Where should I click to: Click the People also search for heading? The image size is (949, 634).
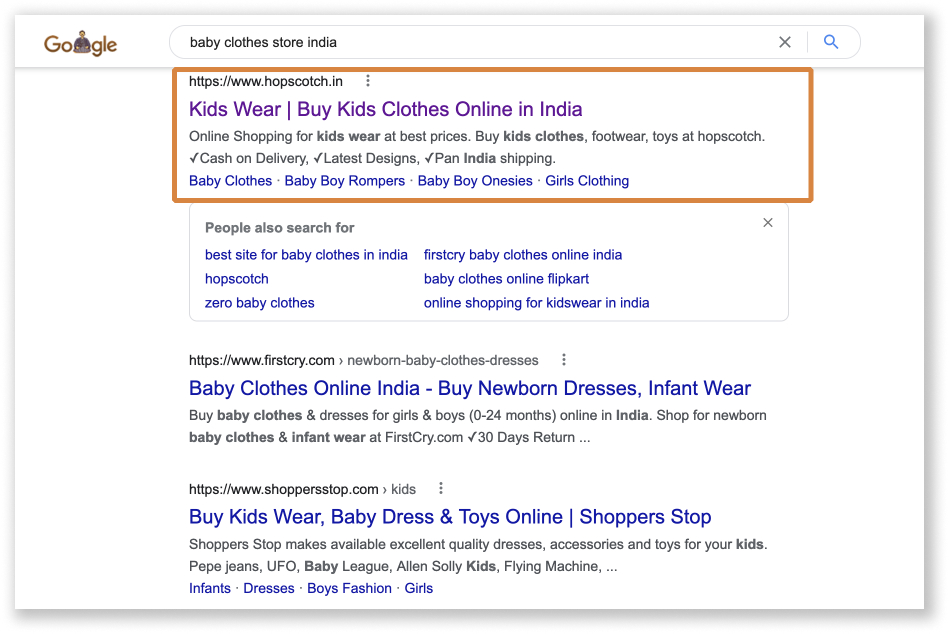pos(280,227)
